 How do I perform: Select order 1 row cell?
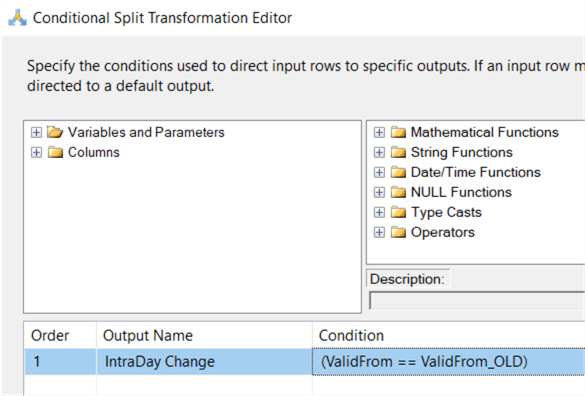(x=60, y=362)
